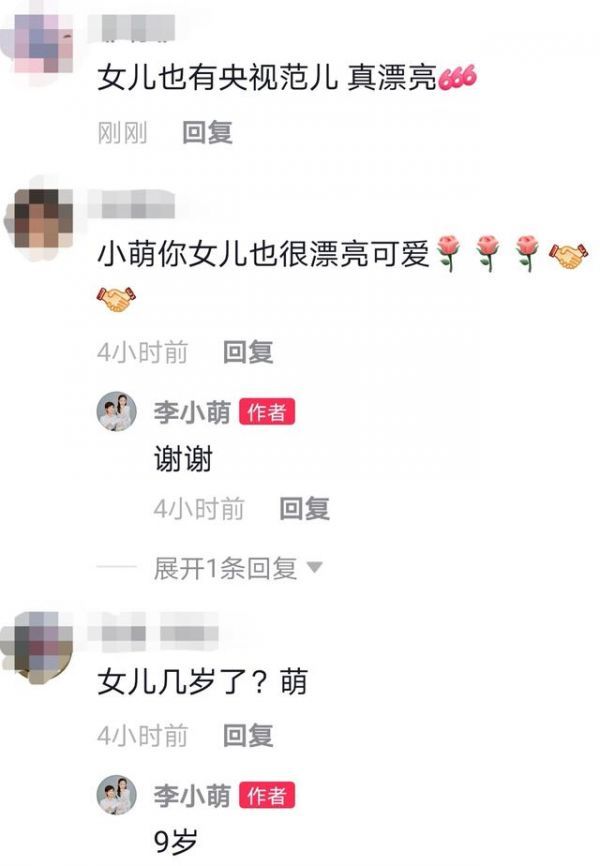Open 李小萌's avatar above 谢谢 reply
600x866 pixels.
tap(117, 411)
